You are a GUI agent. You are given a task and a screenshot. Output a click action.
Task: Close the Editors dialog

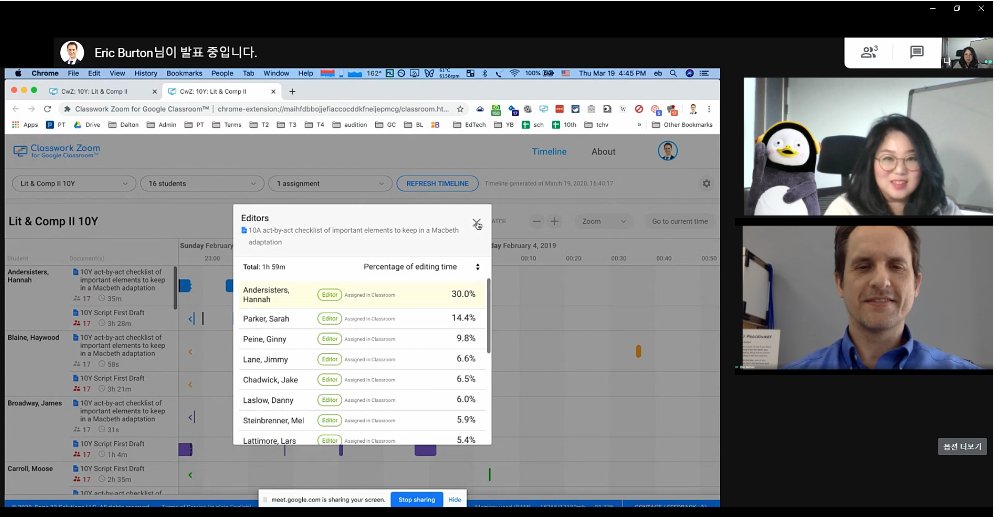pos(476,224)
